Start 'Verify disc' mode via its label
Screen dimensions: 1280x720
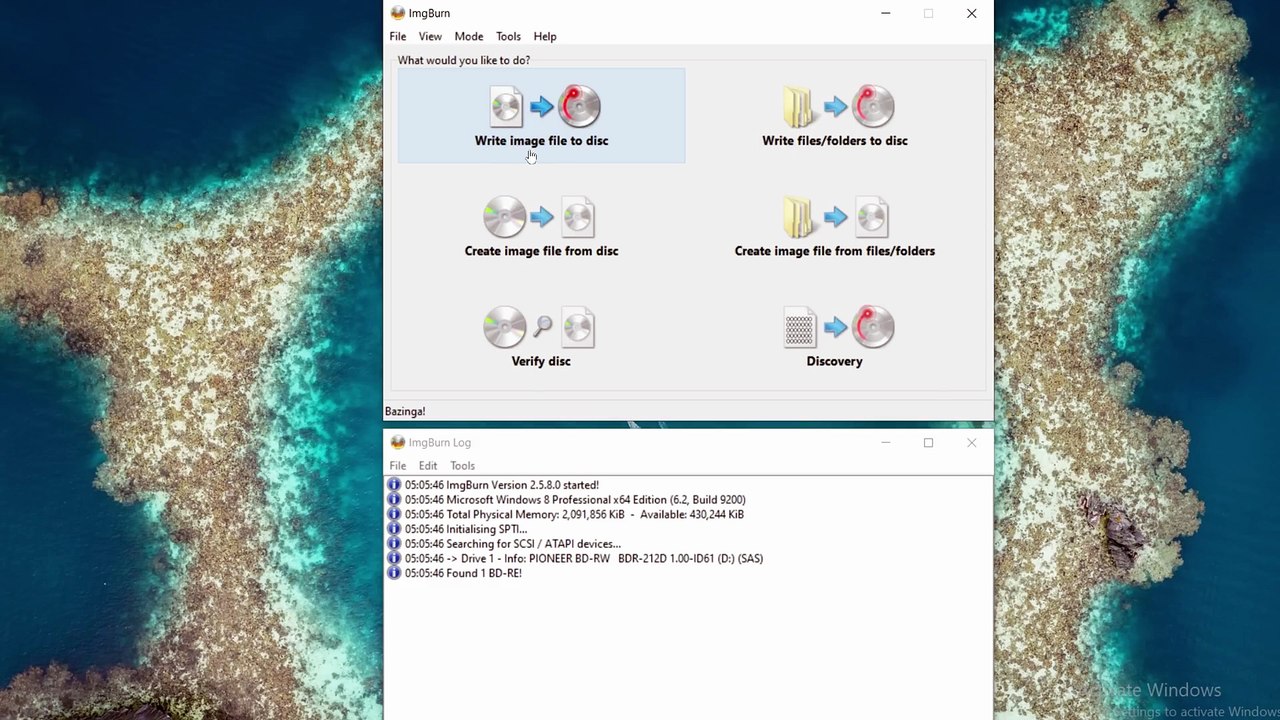coord(541,361)
